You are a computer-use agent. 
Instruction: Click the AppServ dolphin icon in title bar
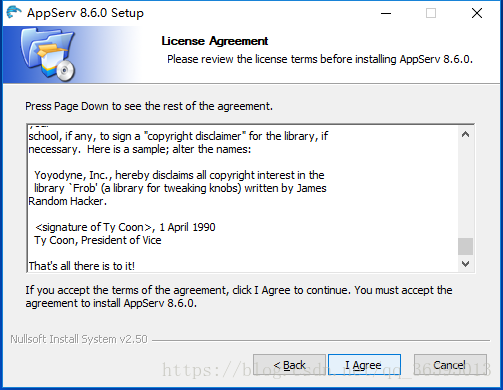click(13, 12)
